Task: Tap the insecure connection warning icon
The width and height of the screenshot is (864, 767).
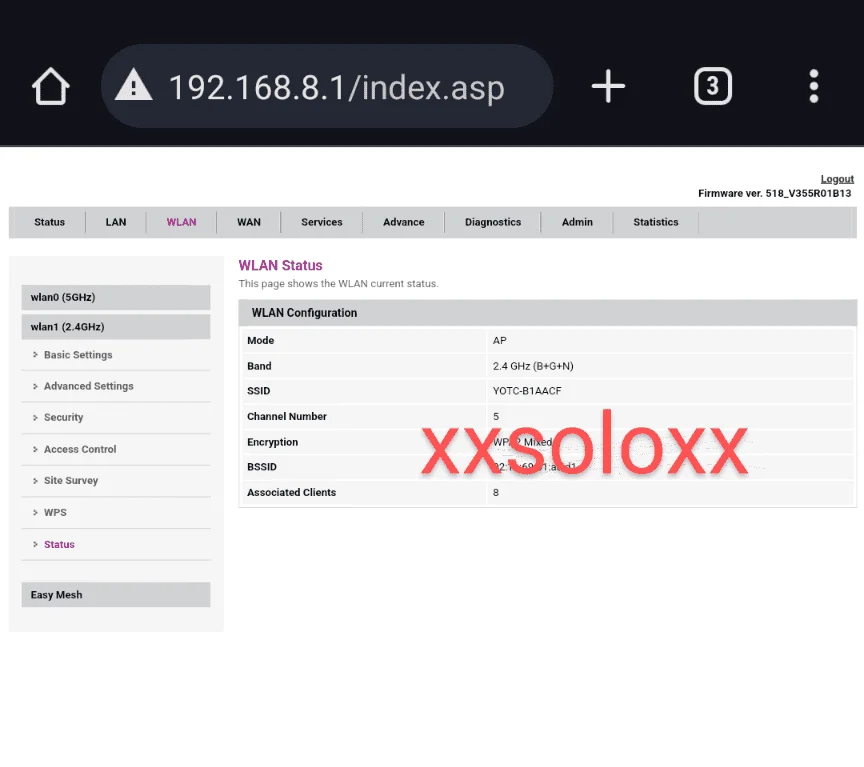Action: (133, 85)
